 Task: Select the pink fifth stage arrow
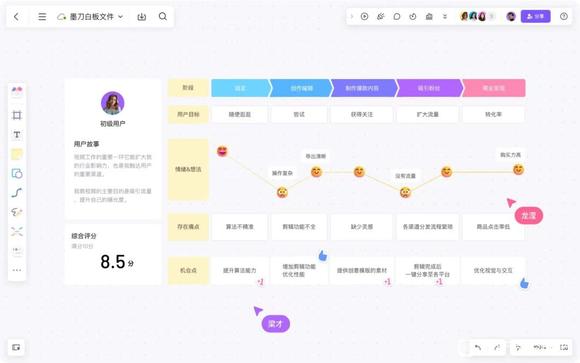[494, 88]
